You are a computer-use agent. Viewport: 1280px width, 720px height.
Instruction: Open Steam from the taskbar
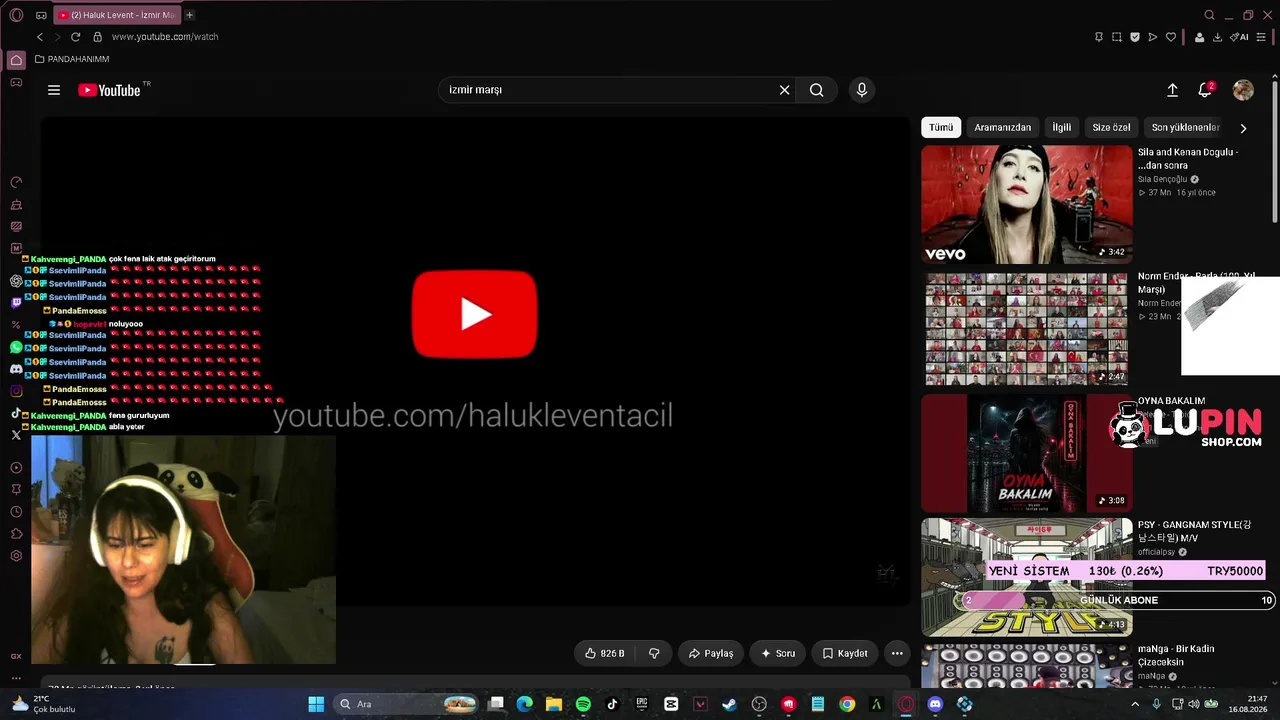click(x=729, y=704)
